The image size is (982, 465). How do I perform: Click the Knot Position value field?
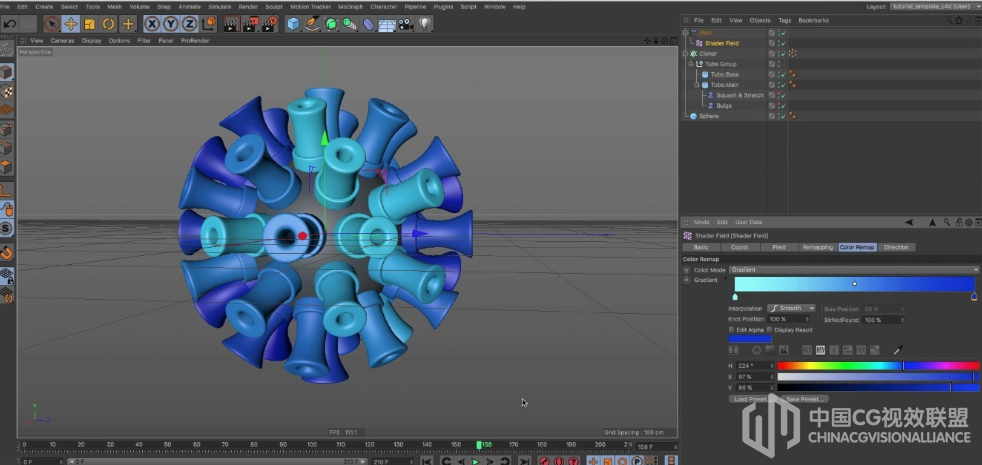pyautogui.click(x=788, y=320)
